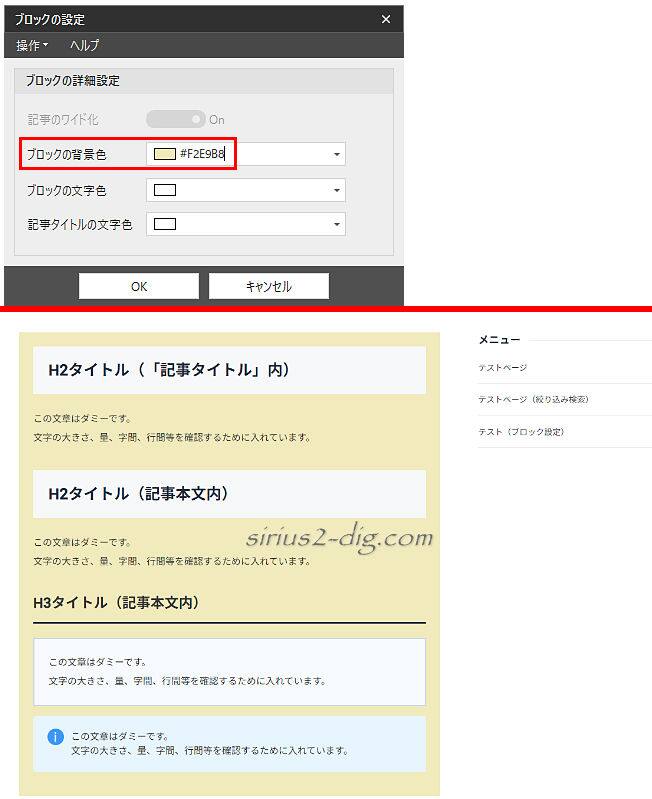Open the テストページ menu link
The image size is (652, 799).
tap(502, 367)
